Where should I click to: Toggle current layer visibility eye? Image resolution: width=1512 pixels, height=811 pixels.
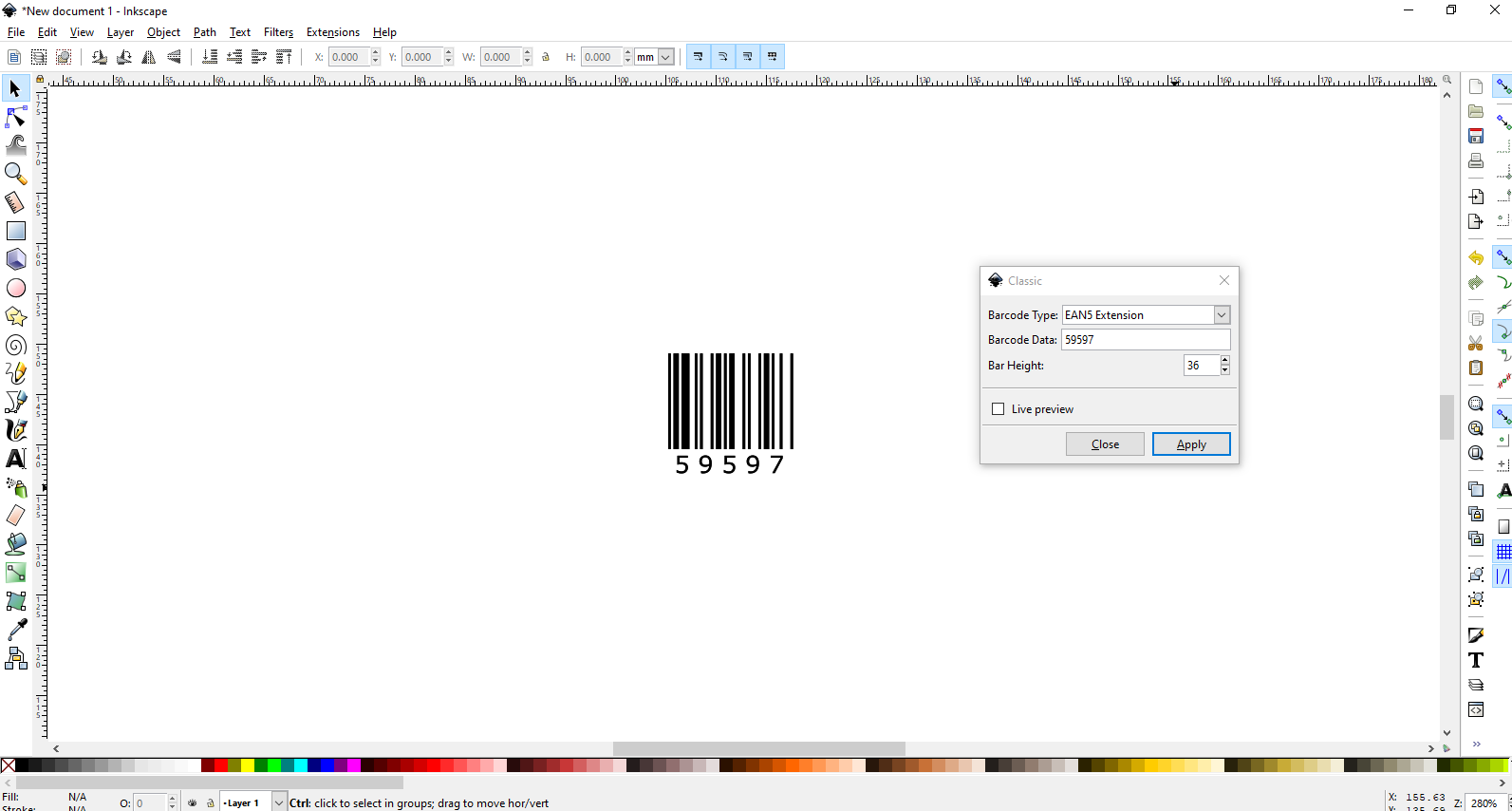pyautogui.click(x=193, y=802)
